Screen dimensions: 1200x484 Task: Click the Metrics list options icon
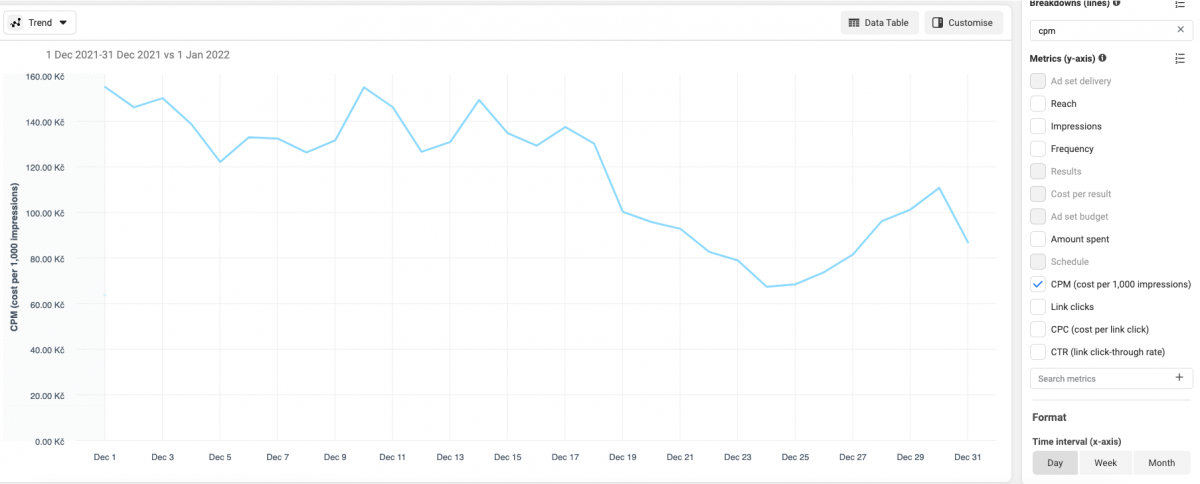tap(1180, 59)
